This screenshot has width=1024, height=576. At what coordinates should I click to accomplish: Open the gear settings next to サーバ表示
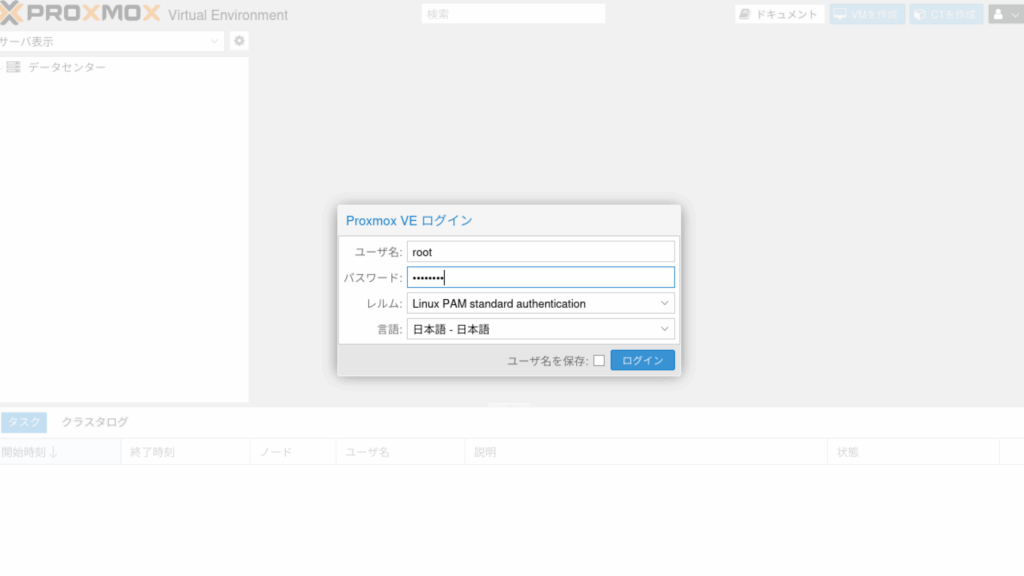[239, 41]
